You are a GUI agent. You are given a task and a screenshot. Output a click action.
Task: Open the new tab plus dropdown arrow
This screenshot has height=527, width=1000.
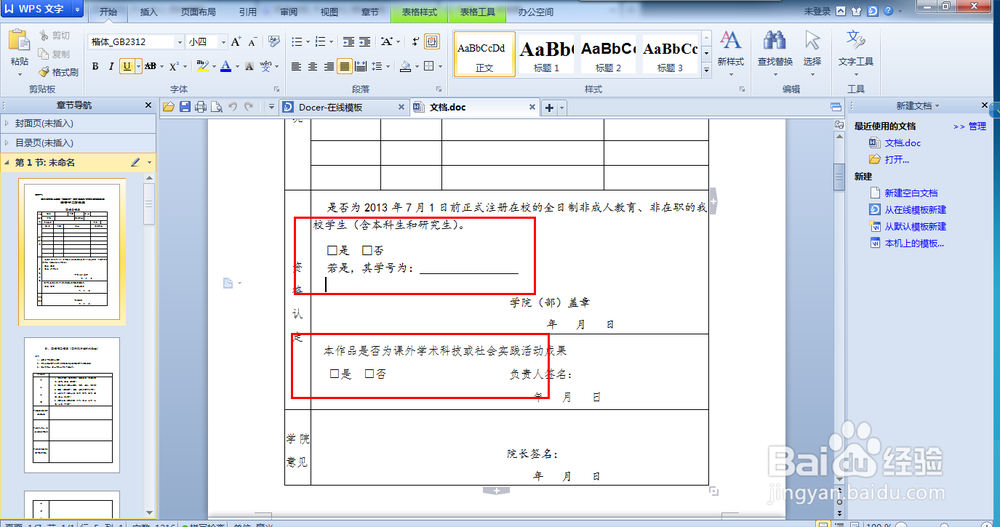(562, 108)
